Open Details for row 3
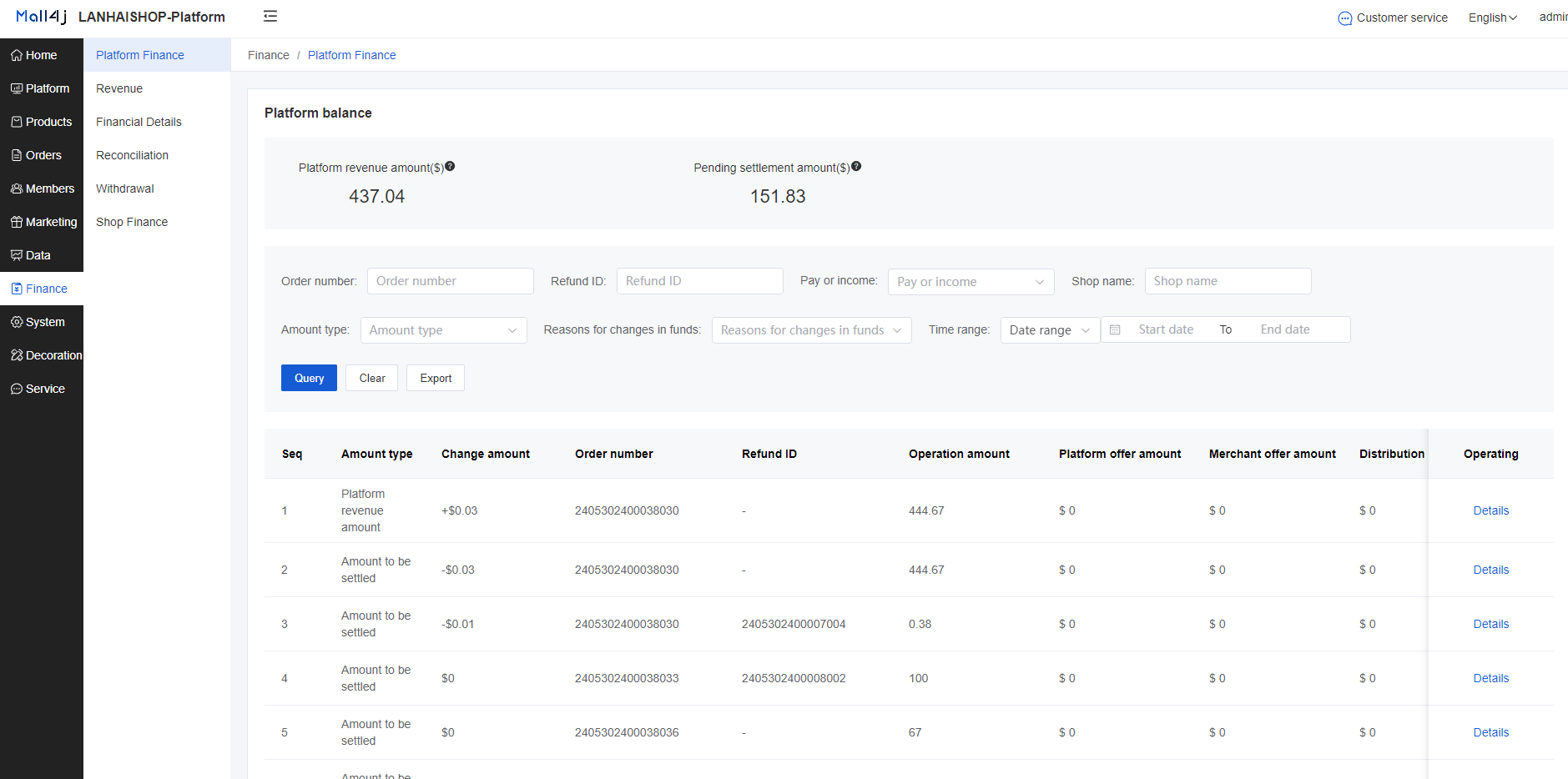Screen dimensions: 1568x779 [1491, 624]
